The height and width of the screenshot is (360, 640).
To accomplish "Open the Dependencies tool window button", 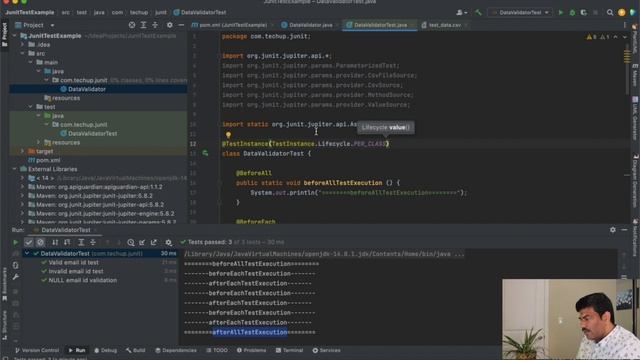I will click(176, 351).
